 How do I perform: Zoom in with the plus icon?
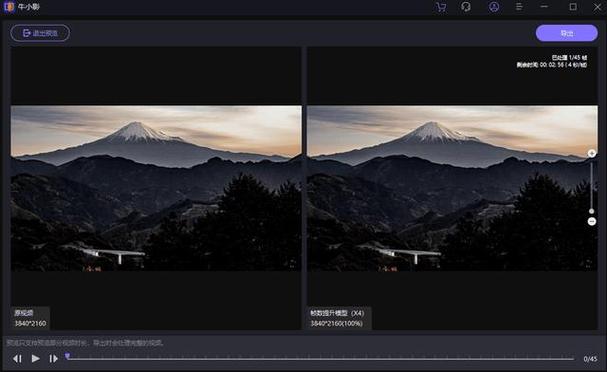click(592, 153)
